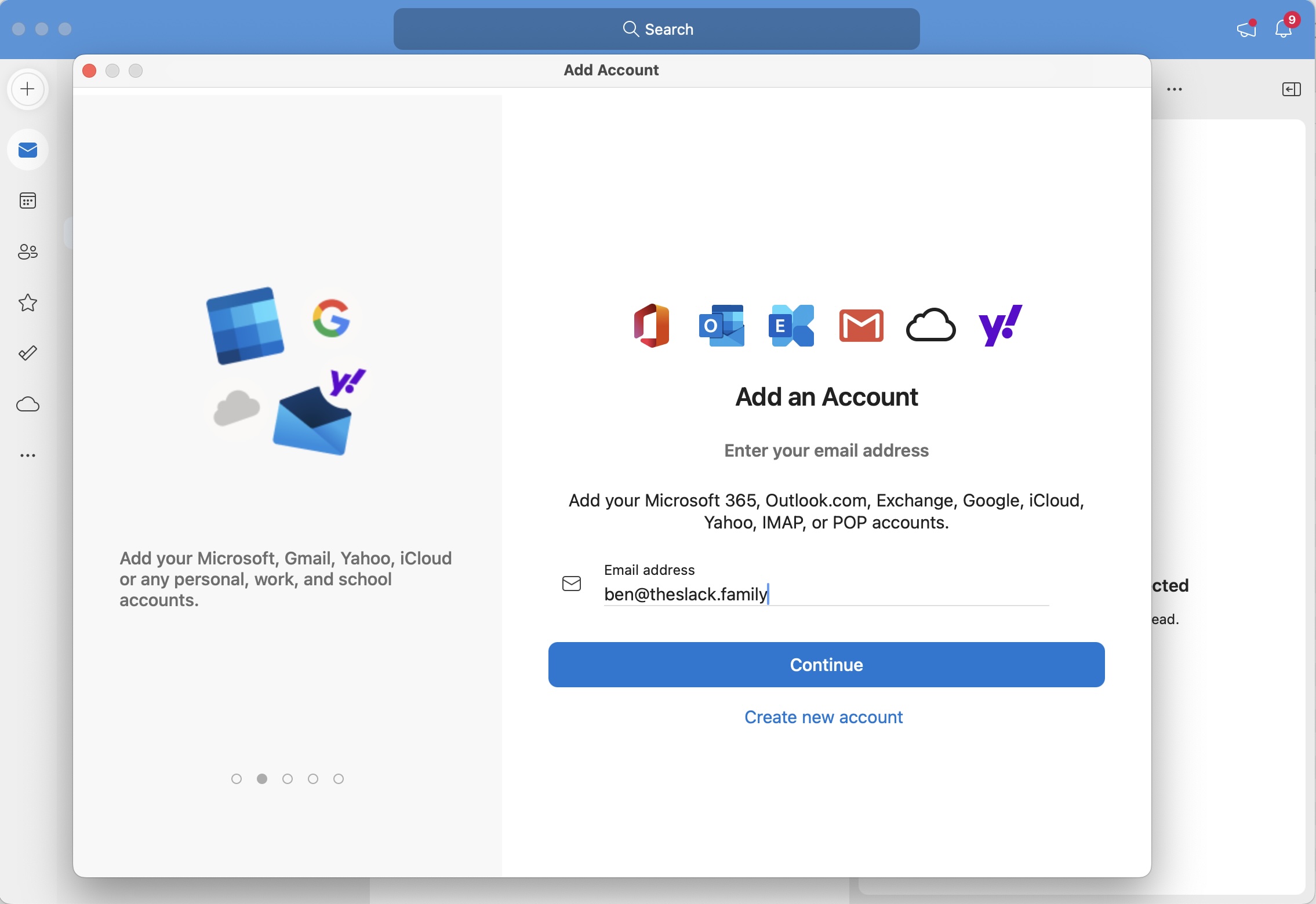Viewport: 1316px width, 904px height.
Task: Close the Add Account dialog
Action: 89,71
